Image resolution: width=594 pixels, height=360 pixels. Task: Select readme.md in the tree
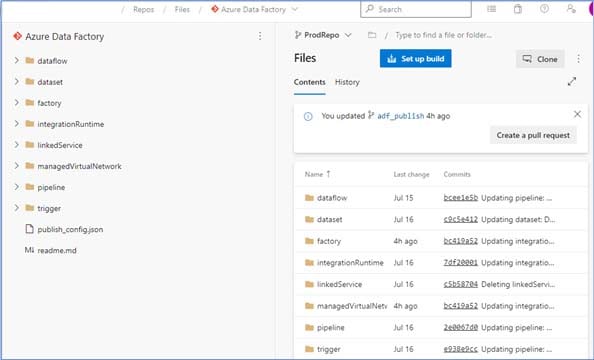pos(57,250)
